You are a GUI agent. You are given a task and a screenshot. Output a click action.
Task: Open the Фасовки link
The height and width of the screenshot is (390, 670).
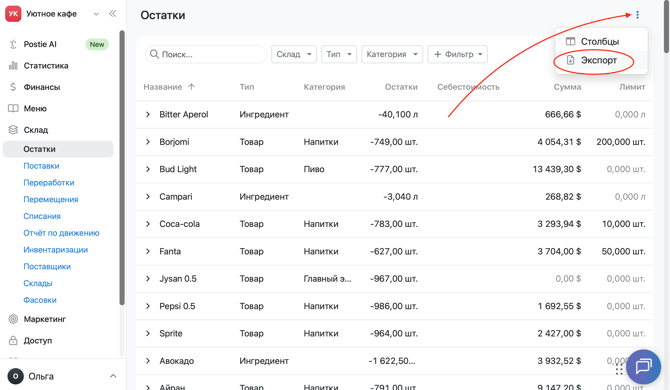point(40,300)
